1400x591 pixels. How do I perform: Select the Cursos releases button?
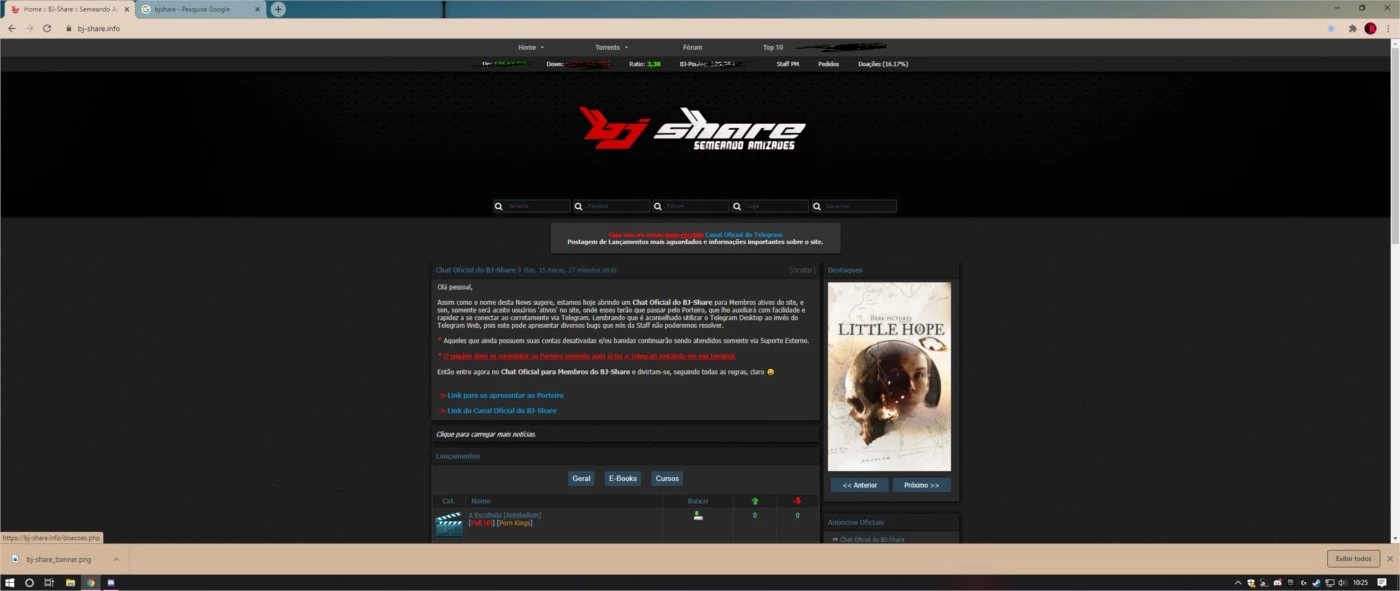tap(667, 478)
